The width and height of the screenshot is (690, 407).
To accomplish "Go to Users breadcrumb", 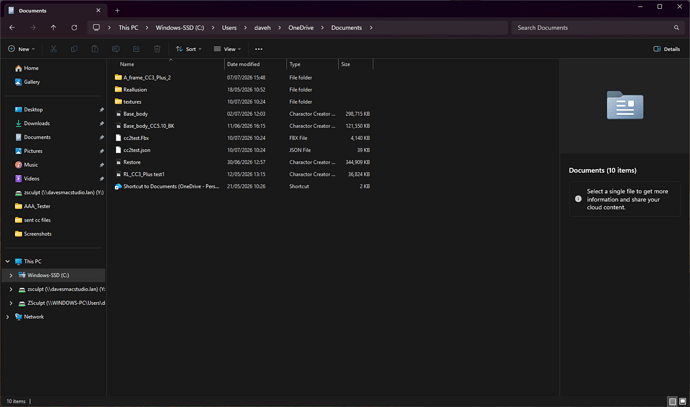I will 229,28.
